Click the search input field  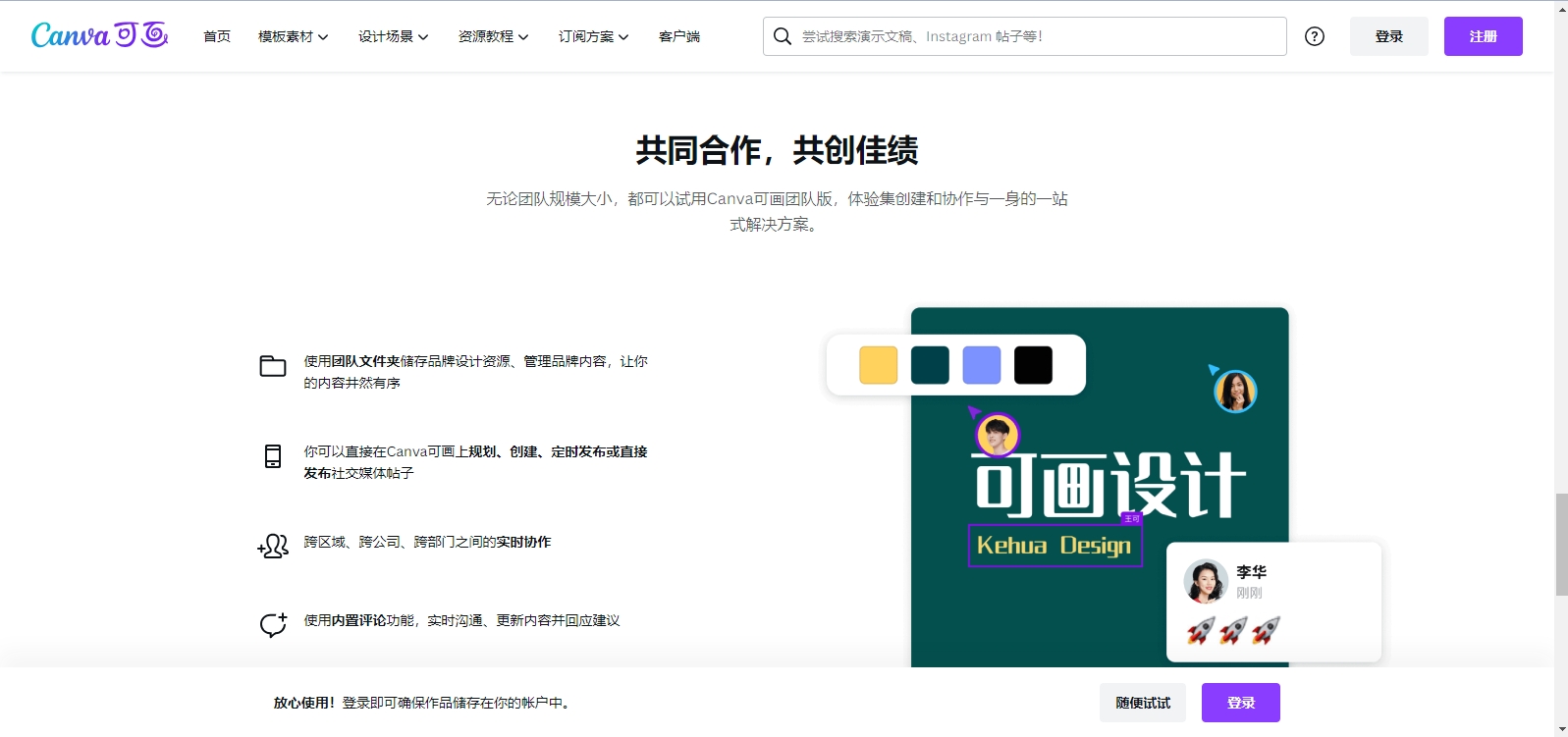[x=1024, y=36]
